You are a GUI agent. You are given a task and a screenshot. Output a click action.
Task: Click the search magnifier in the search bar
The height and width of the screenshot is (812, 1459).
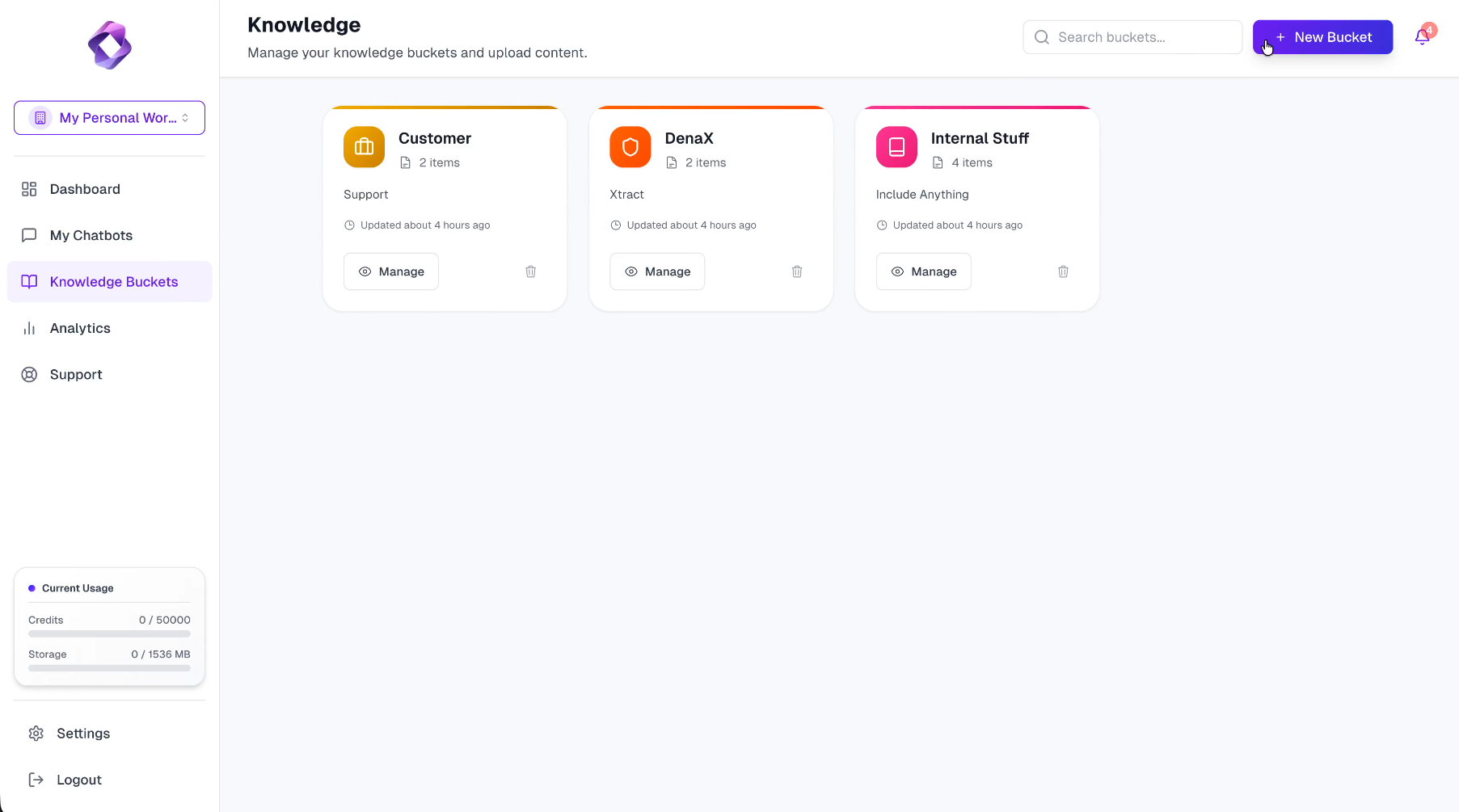click(x=1041, y=37)
